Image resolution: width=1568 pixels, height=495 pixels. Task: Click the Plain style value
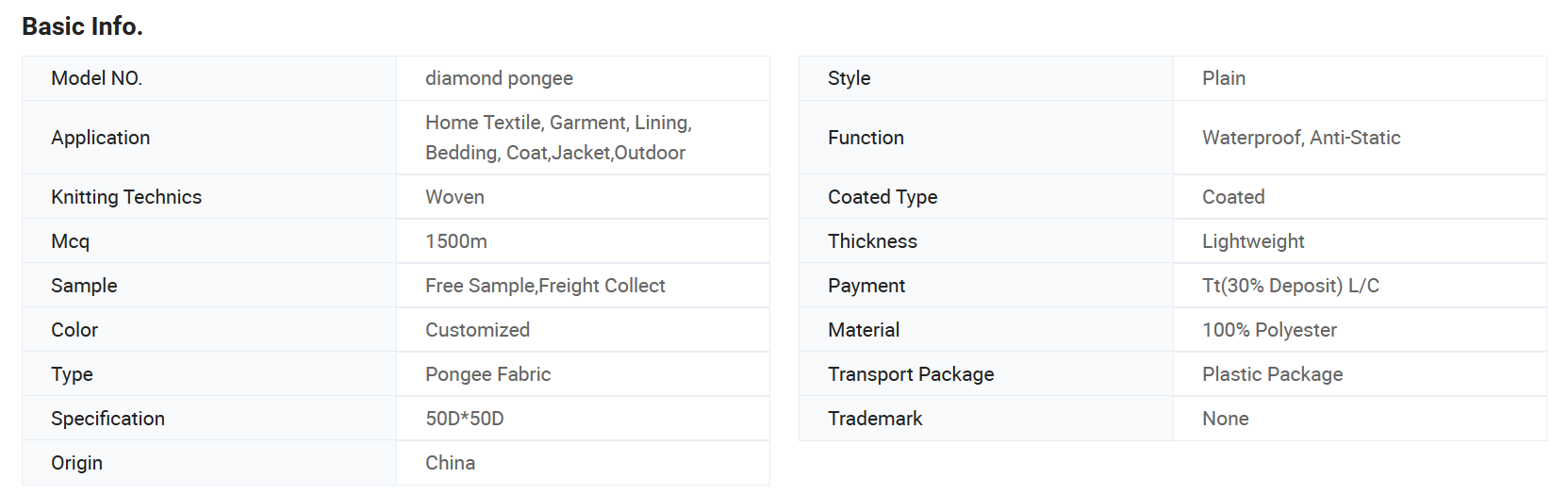(1224, 78)
